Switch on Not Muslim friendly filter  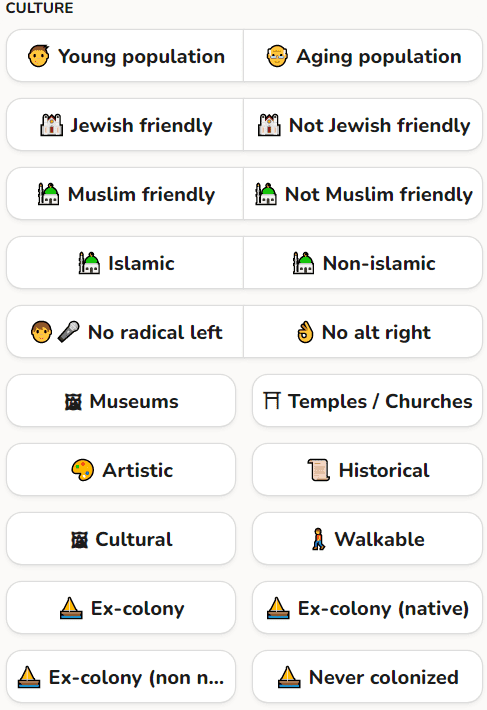point(363,194)
